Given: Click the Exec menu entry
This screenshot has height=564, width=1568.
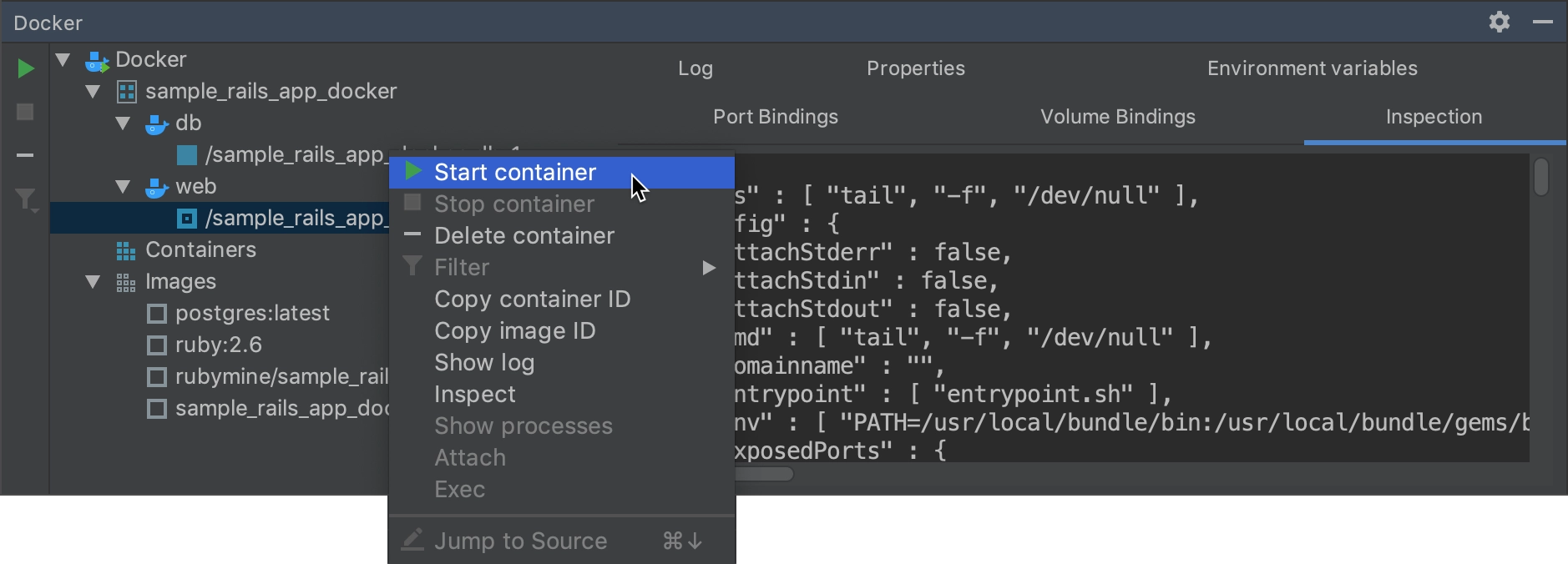Looking at the screenshot, I should pyautogui.click(x=562, y=490).
